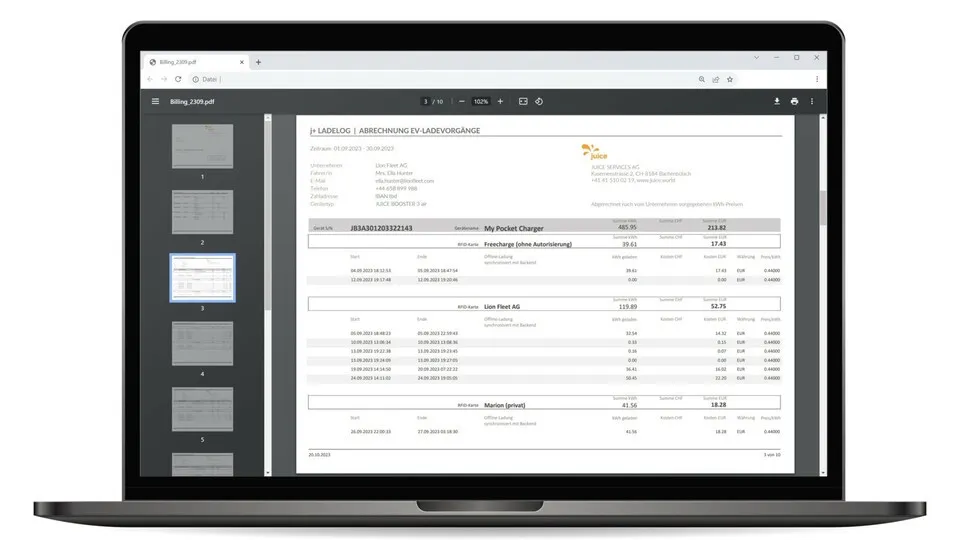
Task: Click the site info icon beside Datei
Action: point(195,79)
